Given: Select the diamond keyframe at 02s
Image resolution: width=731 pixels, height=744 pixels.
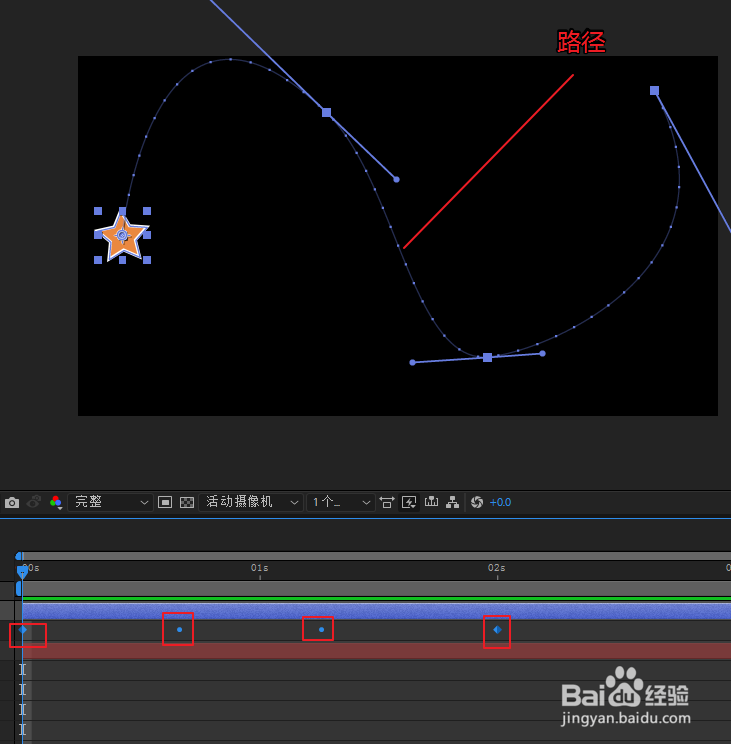Looking at the screenshot, I should (x=497, y=630).
